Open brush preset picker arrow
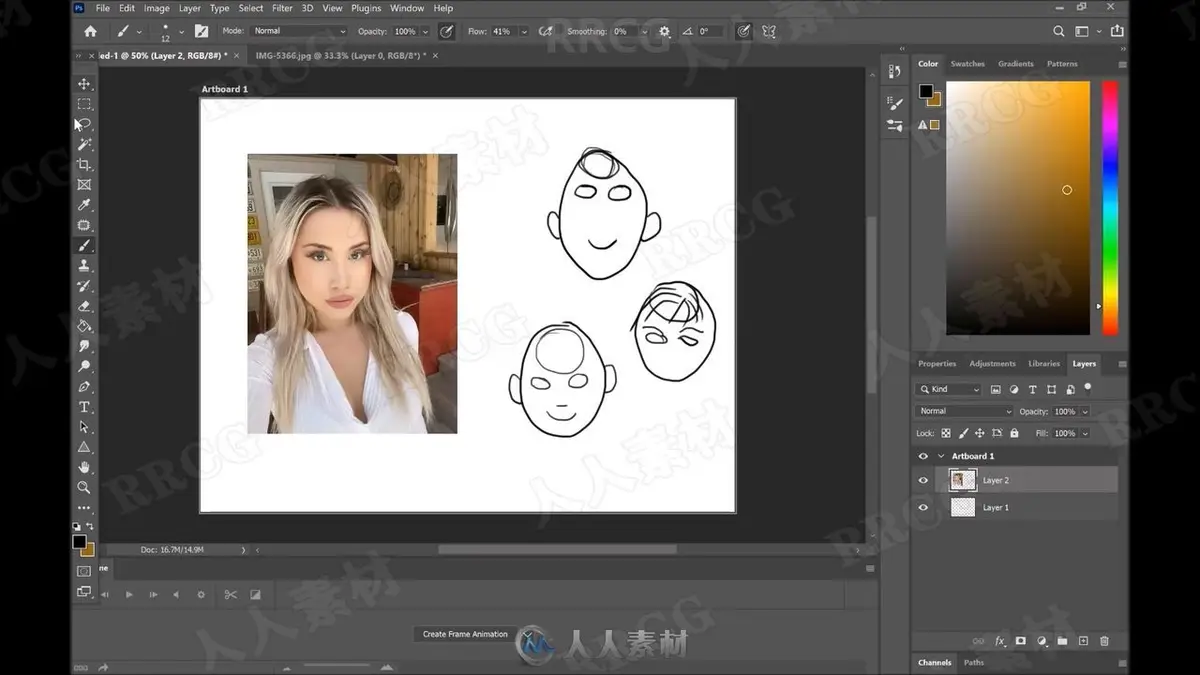 [x=180, y=31]
